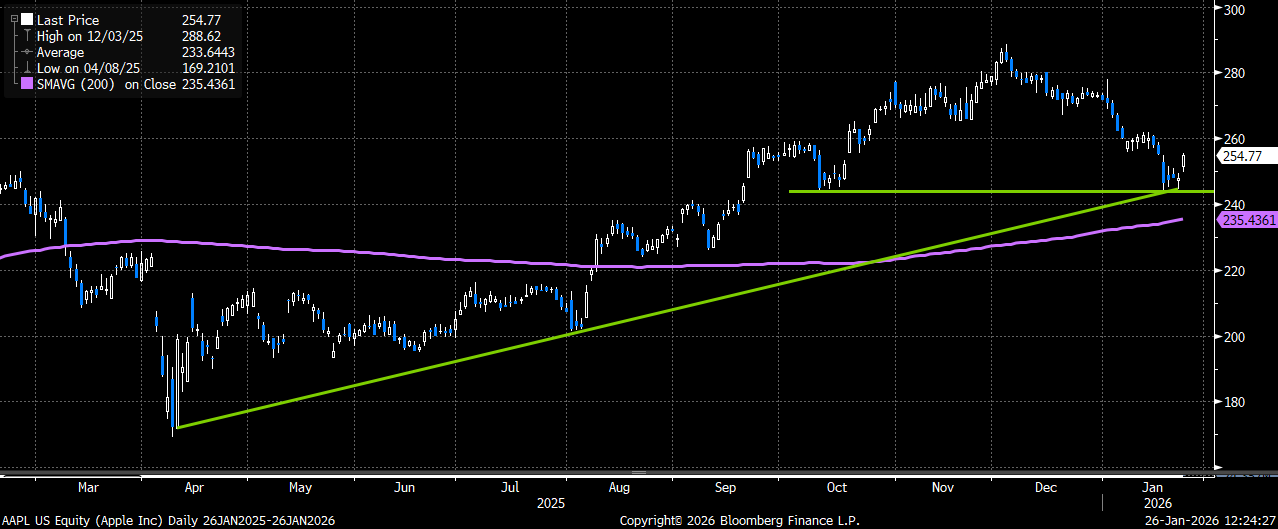Click the Aug label on the time axis
Viewport: 1278px width, 529px height.
tap(619, 489)
